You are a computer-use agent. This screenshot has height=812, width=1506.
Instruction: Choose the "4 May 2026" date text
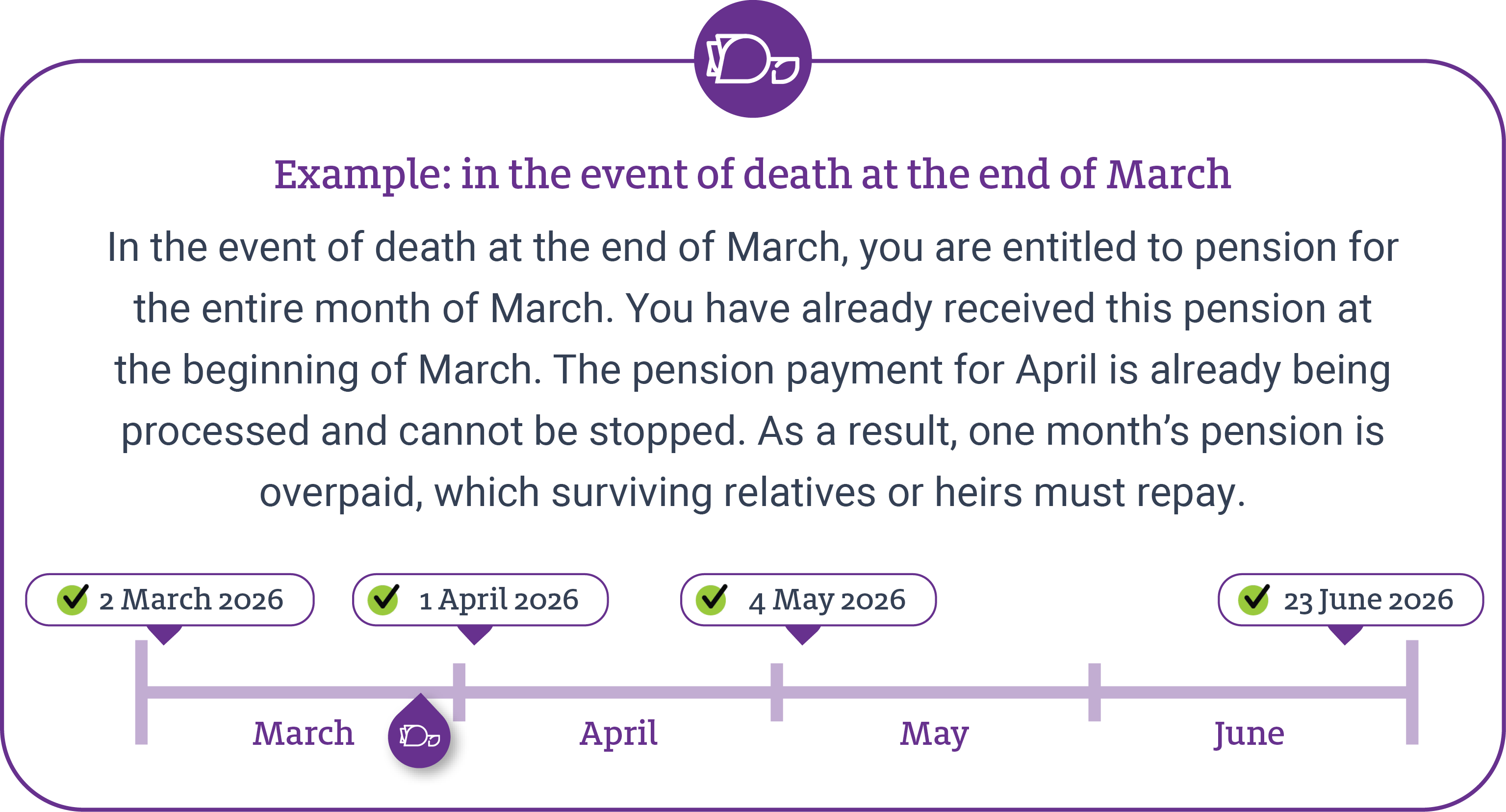(827, 600)
